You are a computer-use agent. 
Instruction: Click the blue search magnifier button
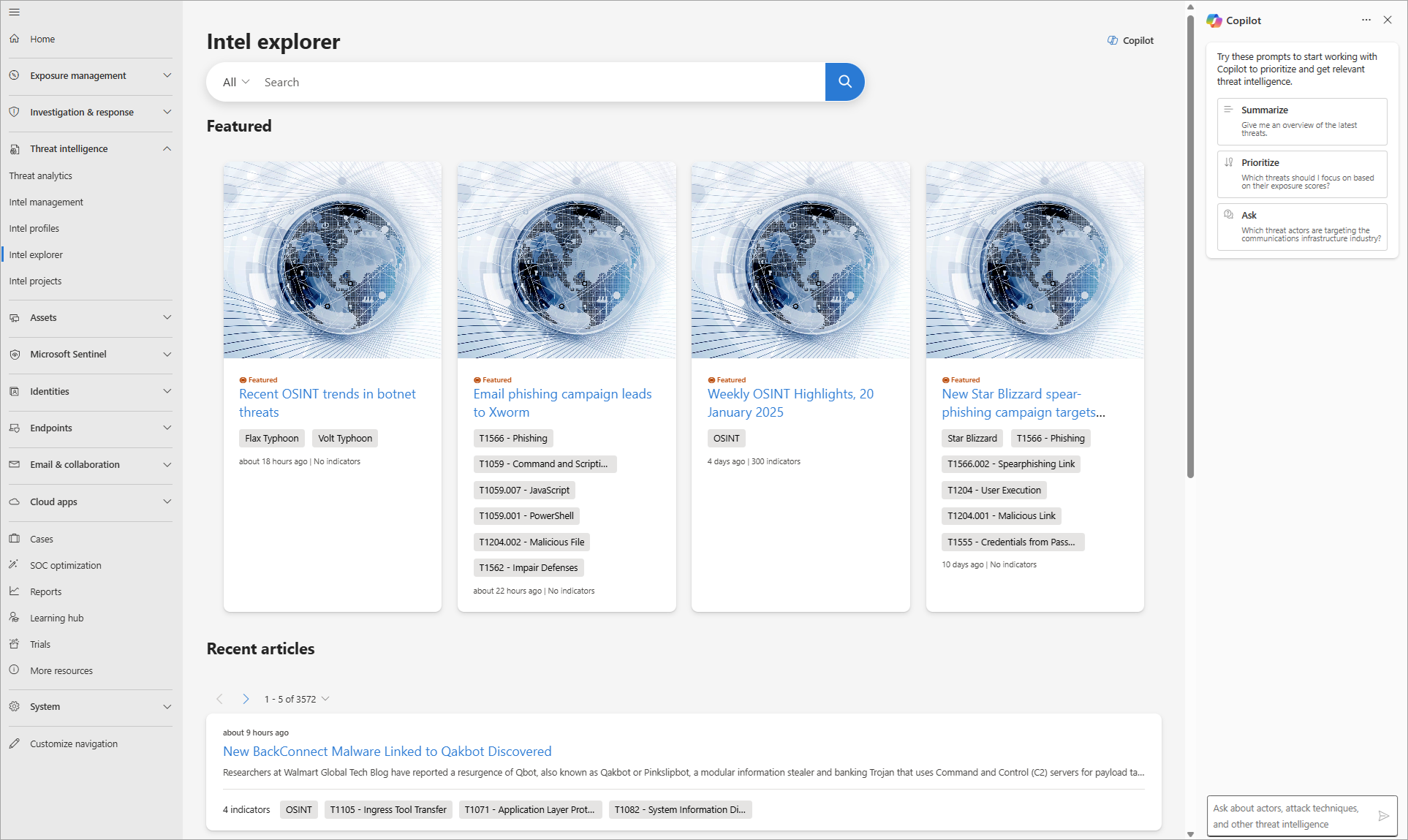pyautogui.click(x=844, y=82)
